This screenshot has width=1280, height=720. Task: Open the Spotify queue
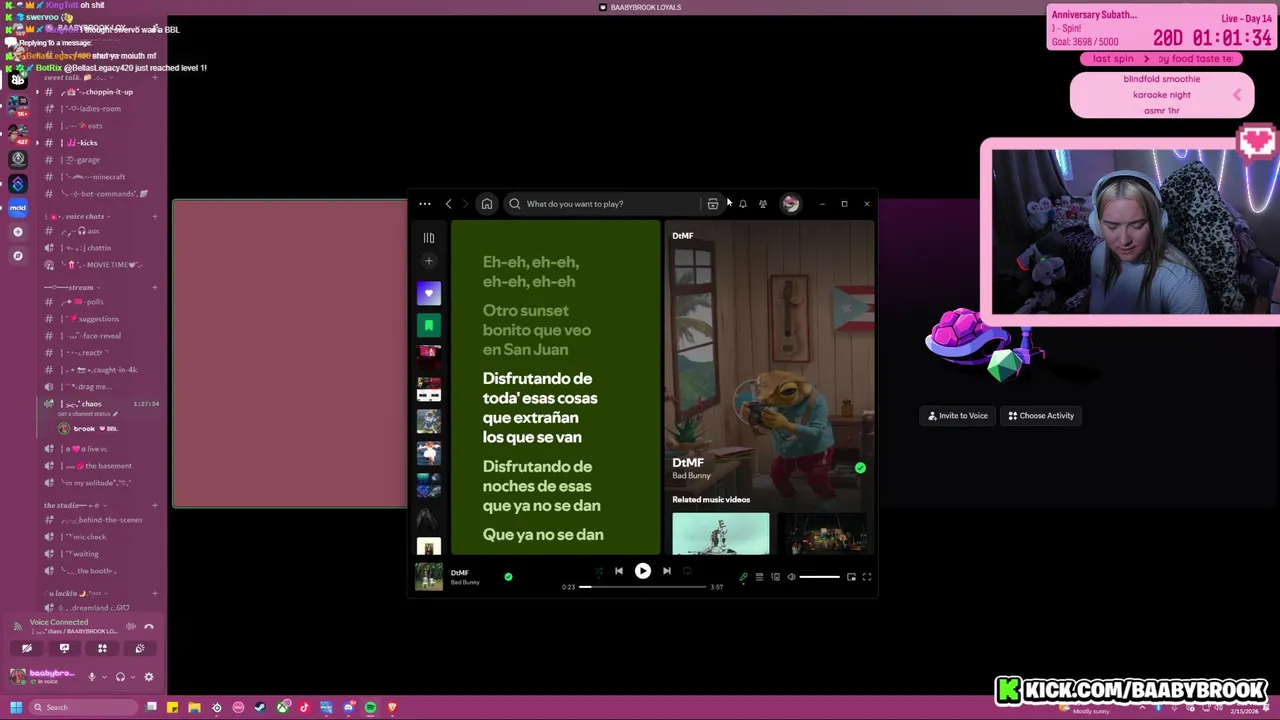click(x=759, y=577)
